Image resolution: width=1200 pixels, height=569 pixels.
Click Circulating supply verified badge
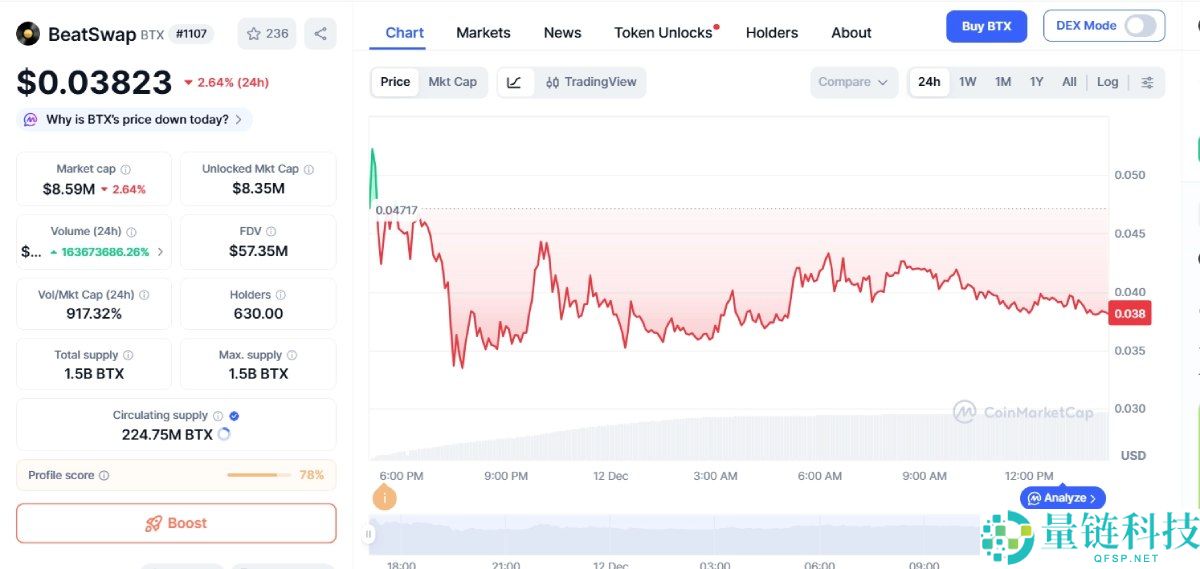pos(234,416)
